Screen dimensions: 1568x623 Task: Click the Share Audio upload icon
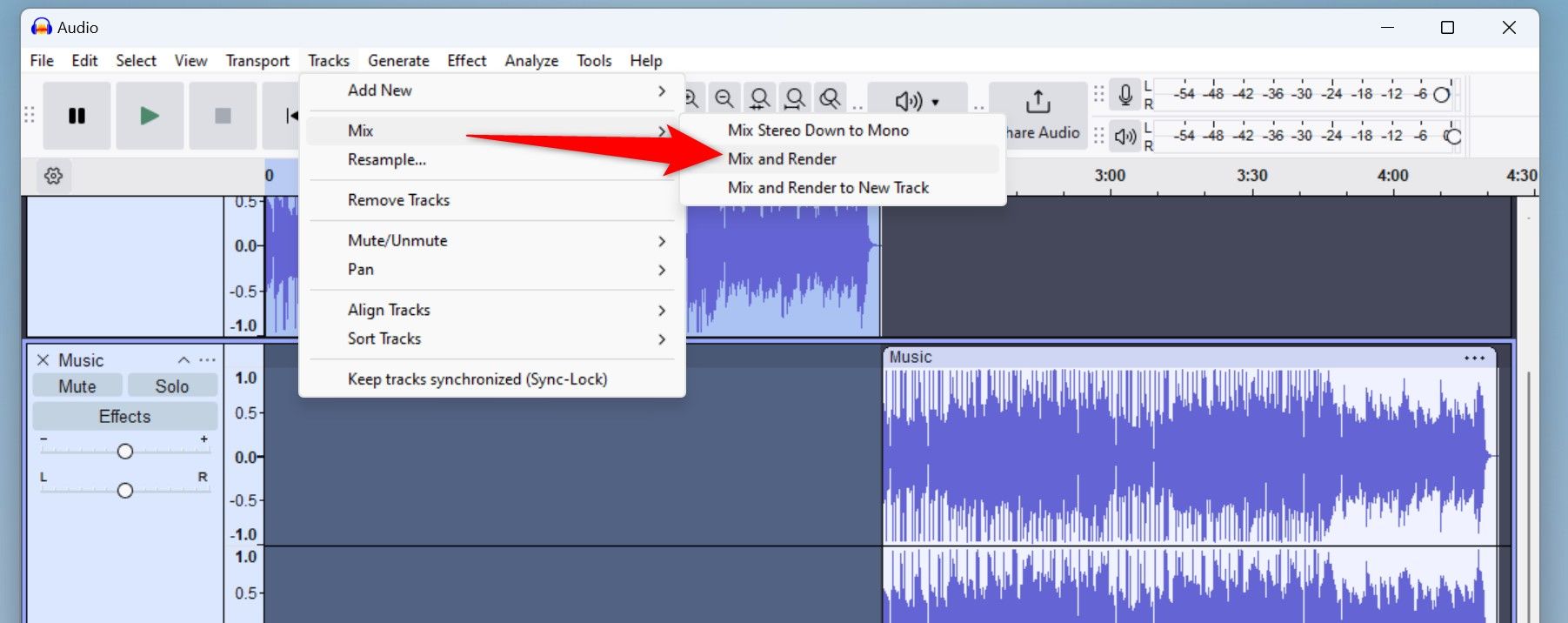[x=1038, y=102]
